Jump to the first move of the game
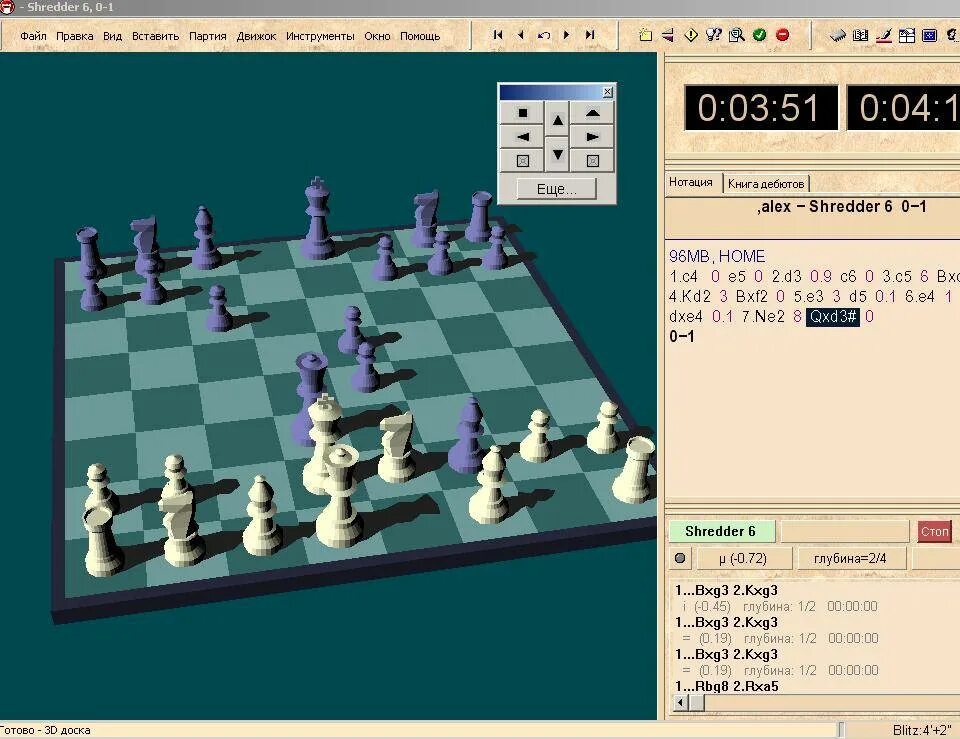Viewport: 960px width, 739px height. [498, 35]
